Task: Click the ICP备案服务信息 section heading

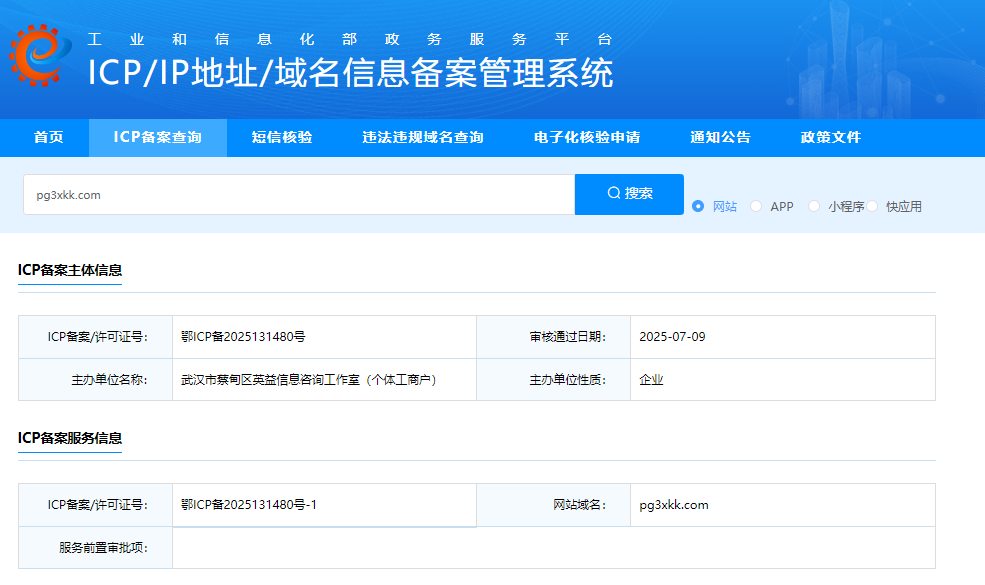Action: point(70,438)
